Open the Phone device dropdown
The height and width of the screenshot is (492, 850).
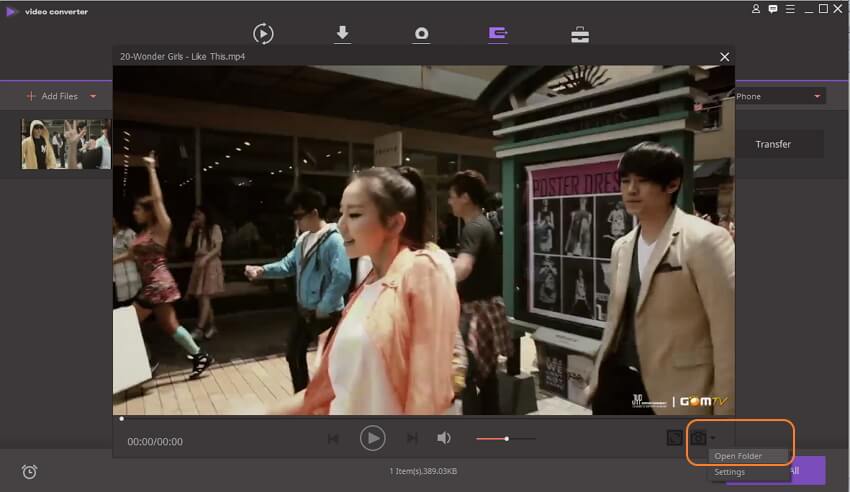click(780, 96)
